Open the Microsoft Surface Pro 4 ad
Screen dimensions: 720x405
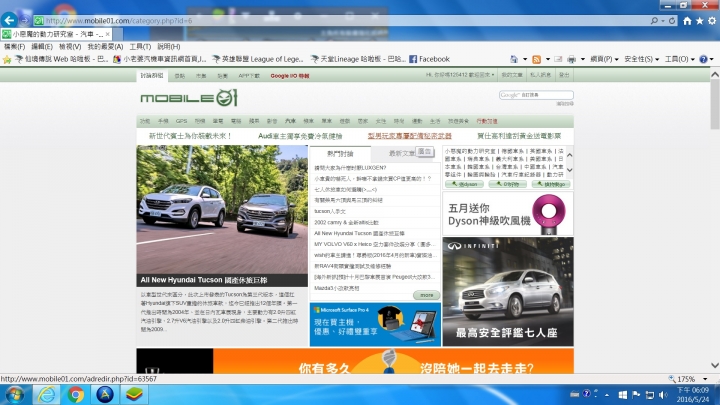pos(375,324)
